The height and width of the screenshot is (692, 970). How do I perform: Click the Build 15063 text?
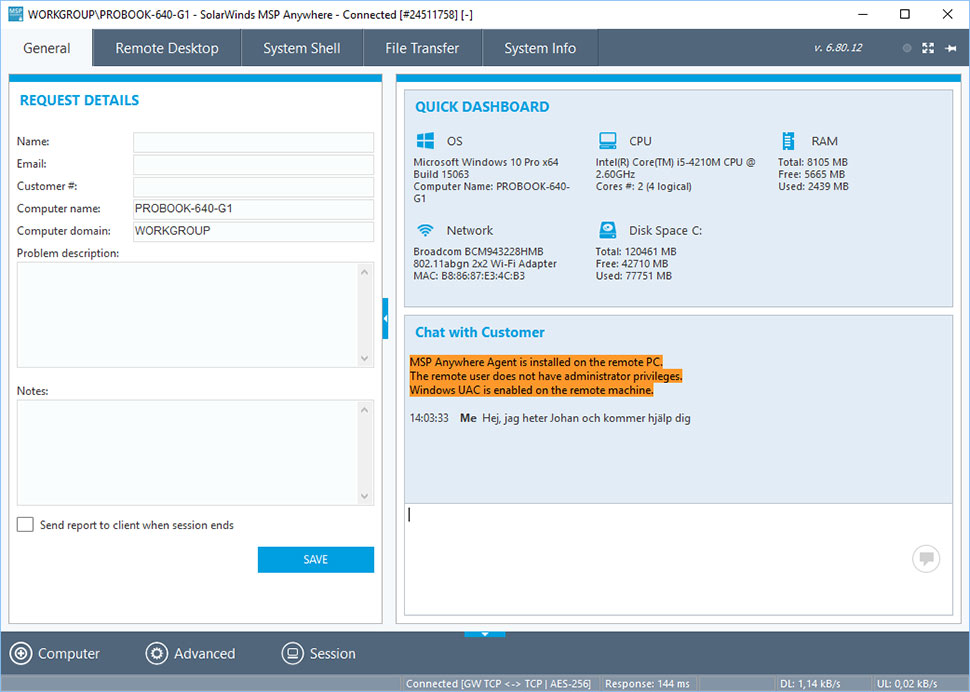coord(441,174)
